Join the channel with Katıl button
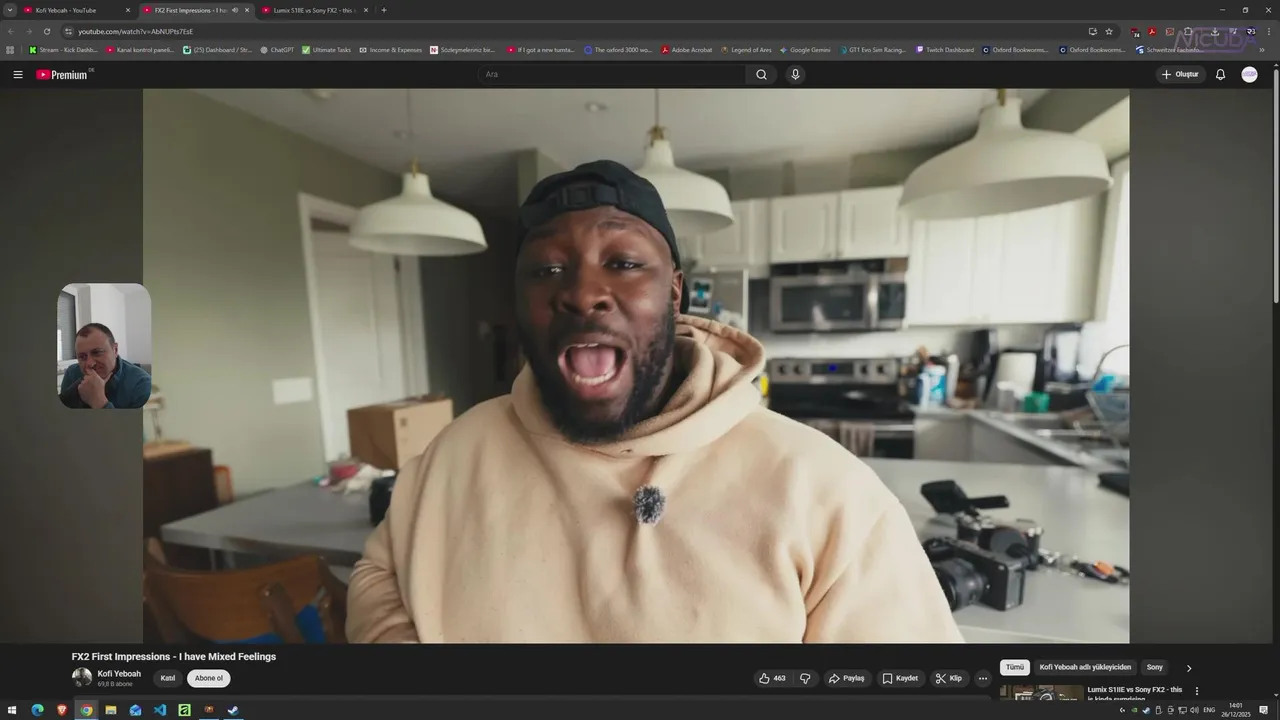1280x720 pixels. pos(168,678)
